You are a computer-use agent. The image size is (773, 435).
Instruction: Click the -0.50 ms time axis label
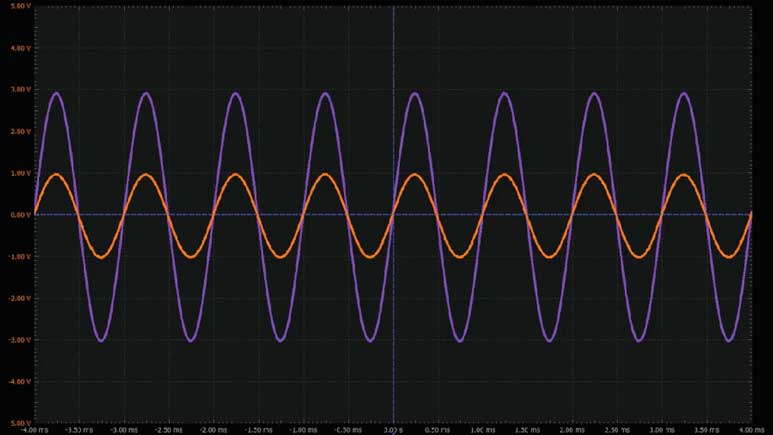tap(348, 430)
